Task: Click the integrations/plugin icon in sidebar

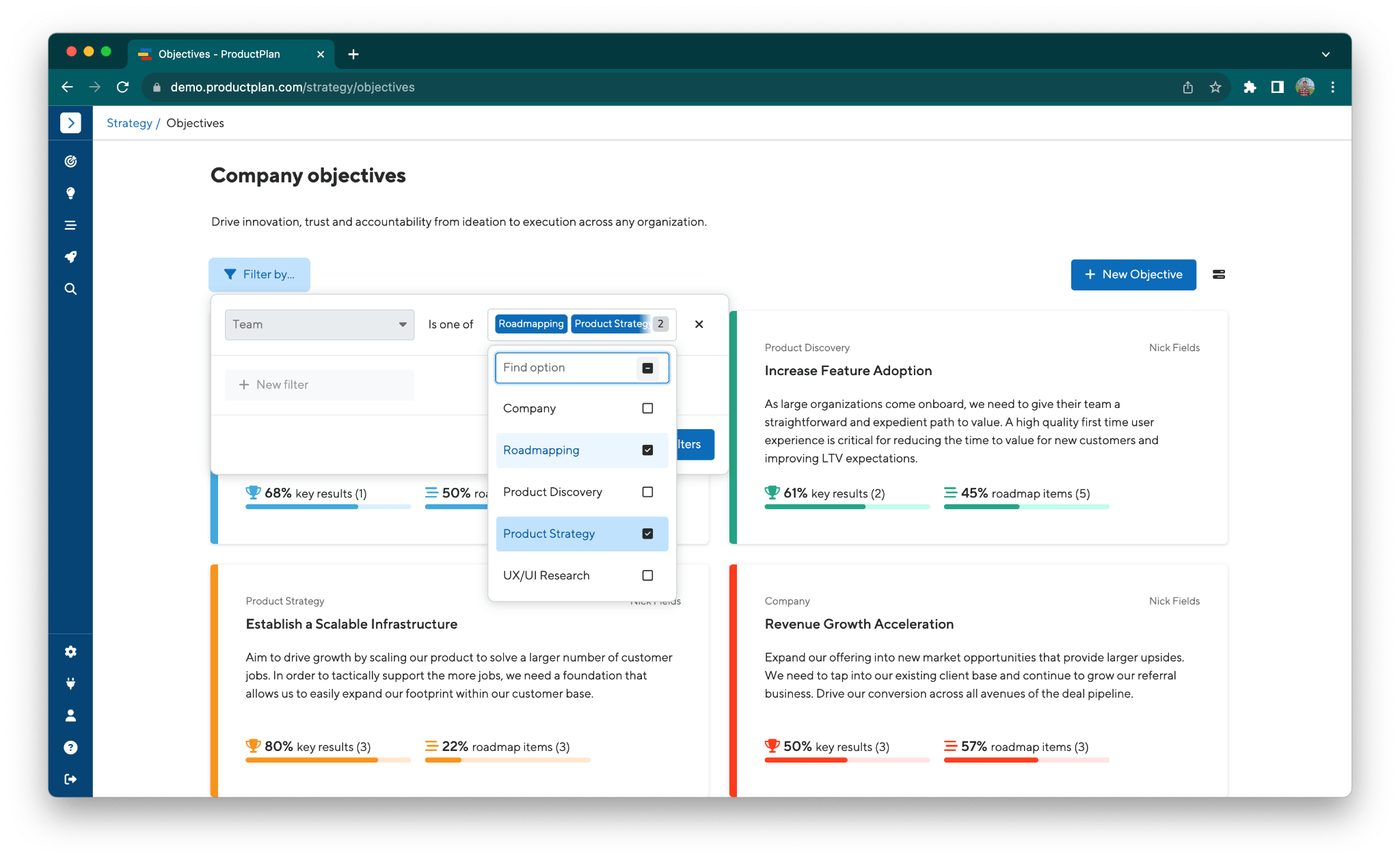Action: point(70,683)
